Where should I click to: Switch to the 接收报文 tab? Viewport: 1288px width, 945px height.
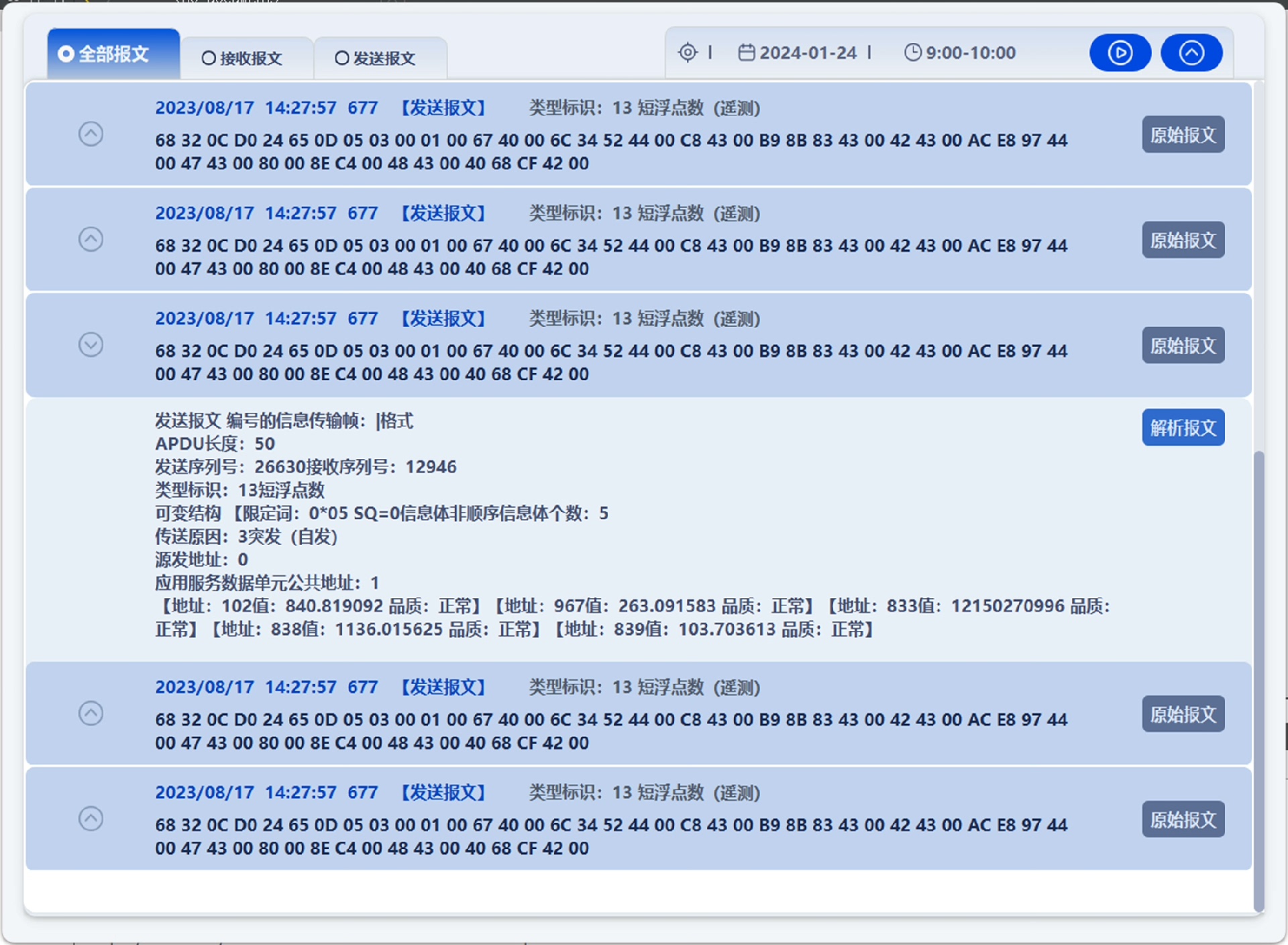[247, 58]
